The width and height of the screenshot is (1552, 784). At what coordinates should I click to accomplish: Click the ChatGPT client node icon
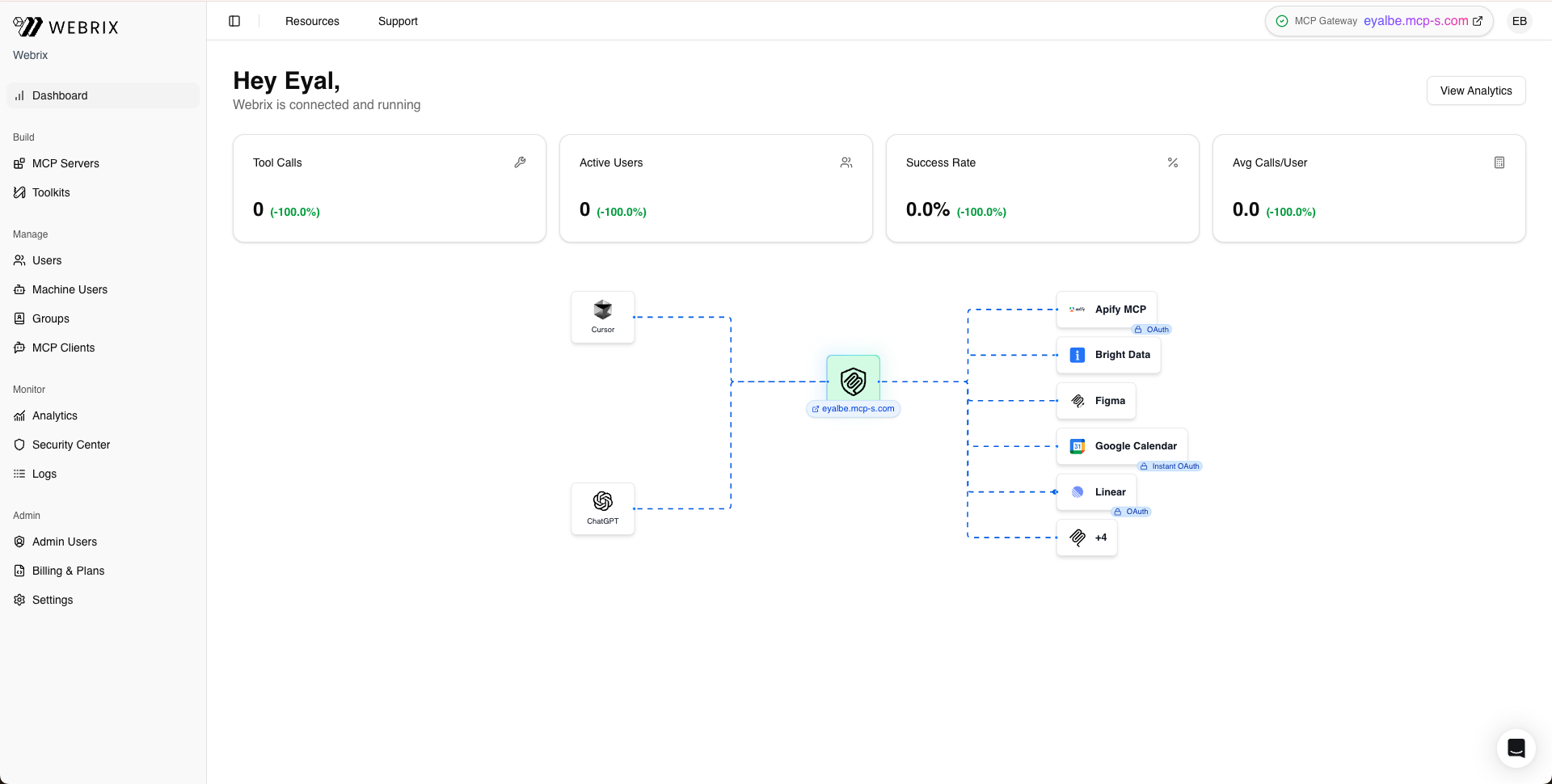click(x=603, y=502)
